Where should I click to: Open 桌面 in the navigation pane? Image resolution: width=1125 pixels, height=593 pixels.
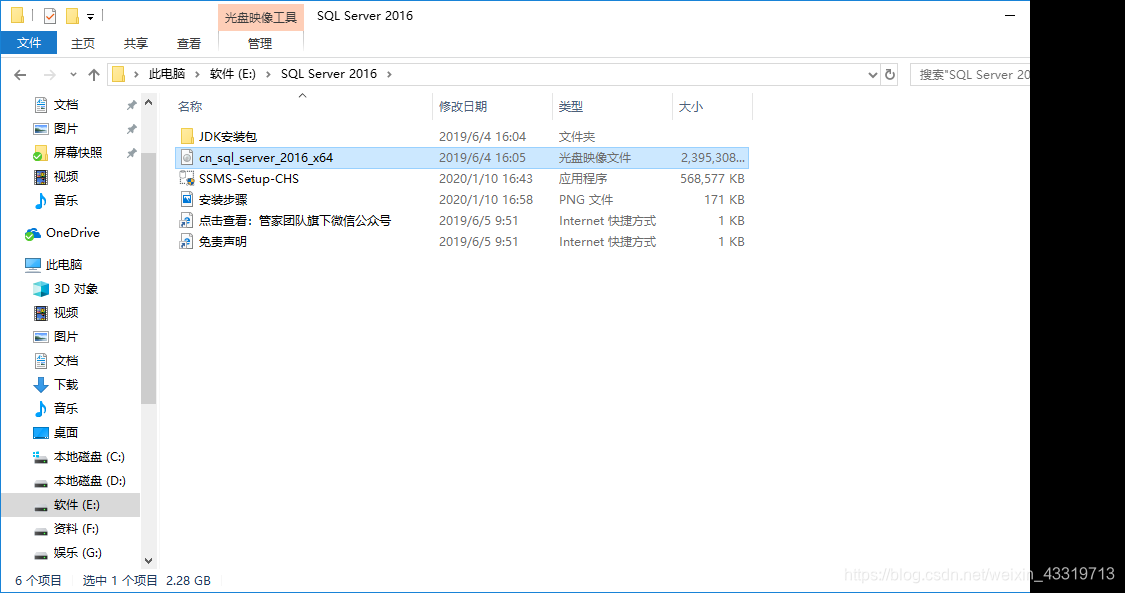(x=65, y=432)
